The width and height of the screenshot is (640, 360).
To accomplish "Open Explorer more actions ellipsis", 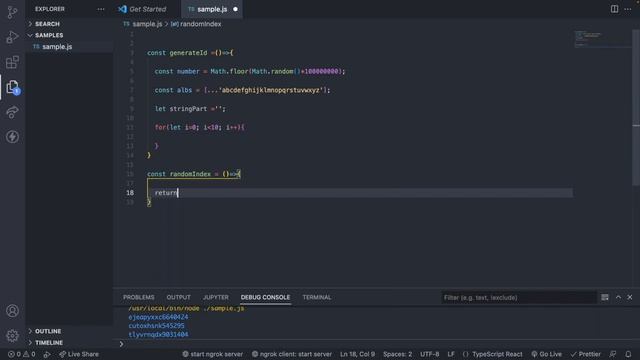I will click(x=100, y=9).
